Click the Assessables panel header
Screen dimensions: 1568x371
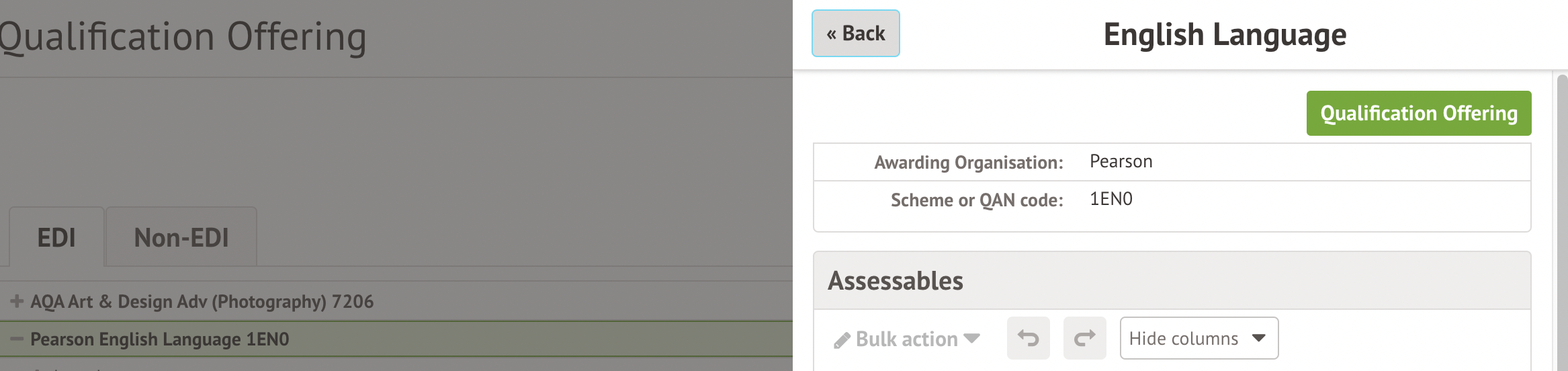tap(896, 281)
